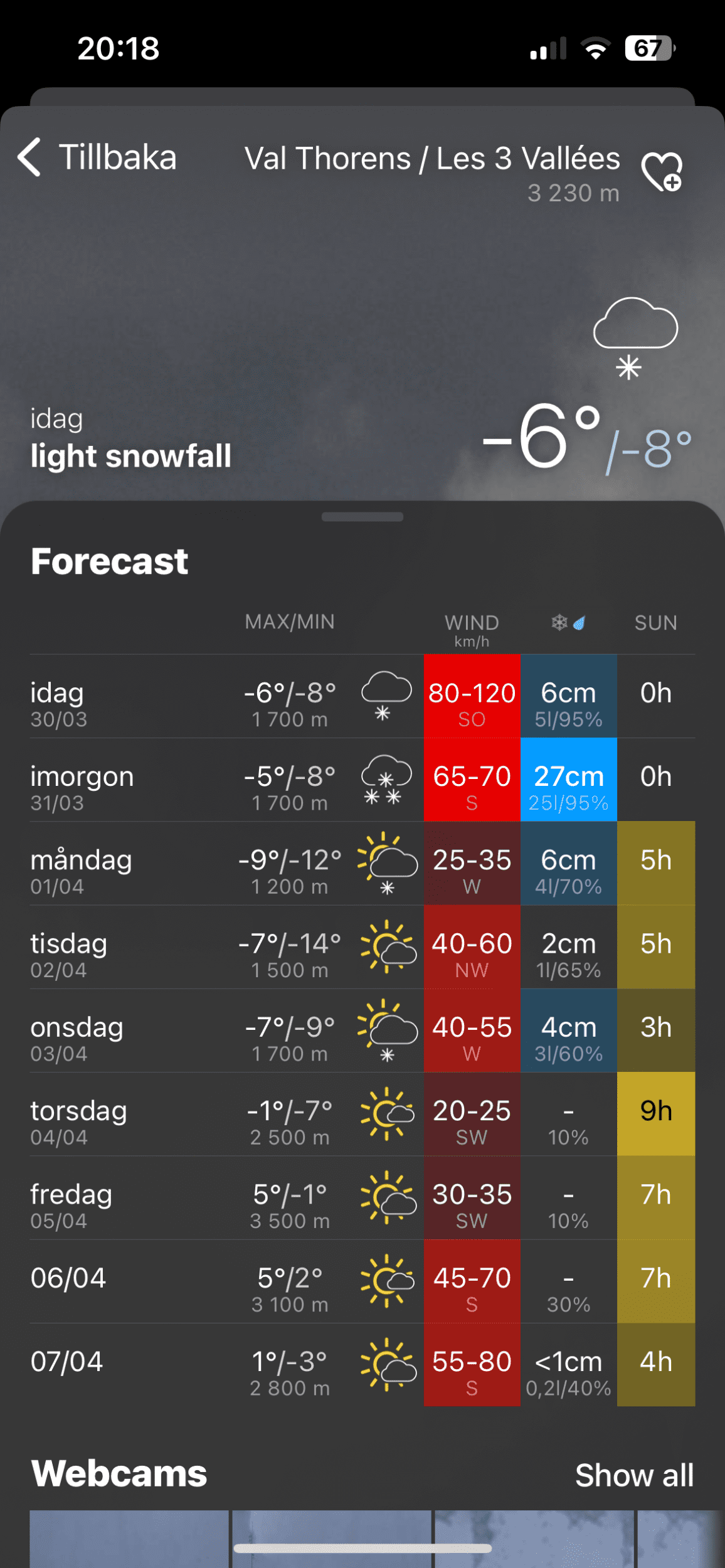
Task: Grab the forecast sheet drag handle
Action: pos(362,517)
